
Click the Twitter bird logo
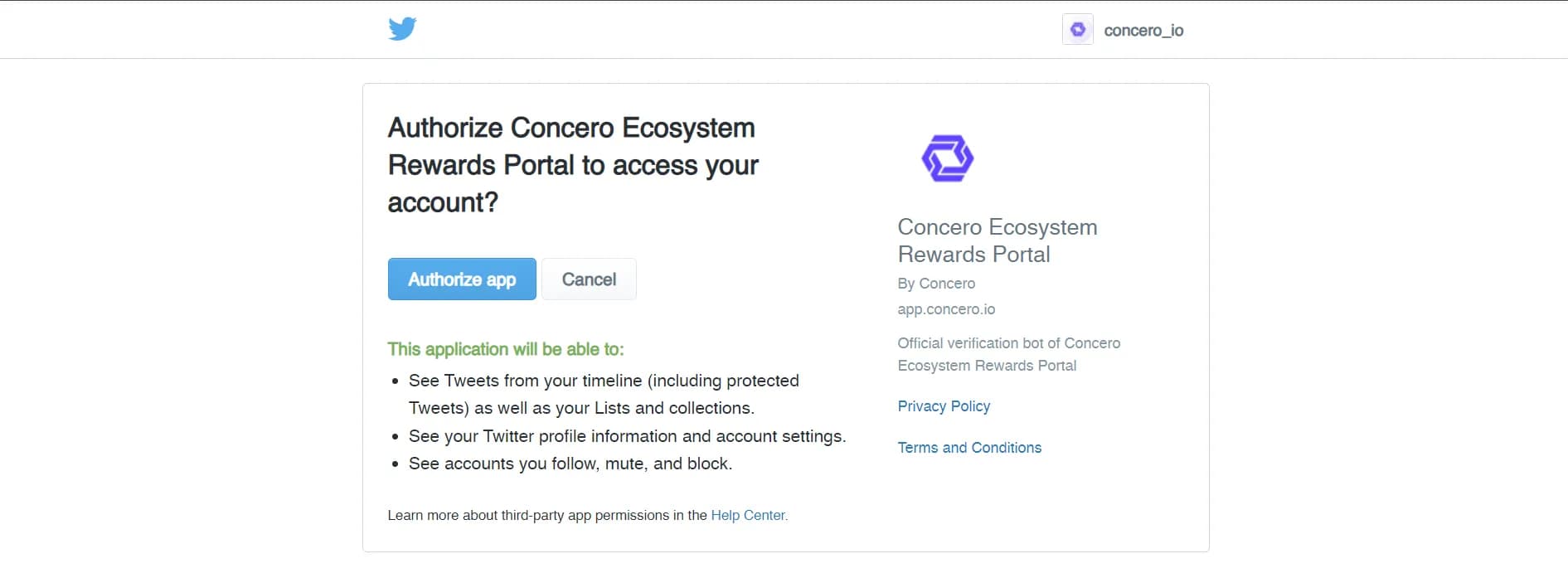(402, 29)
